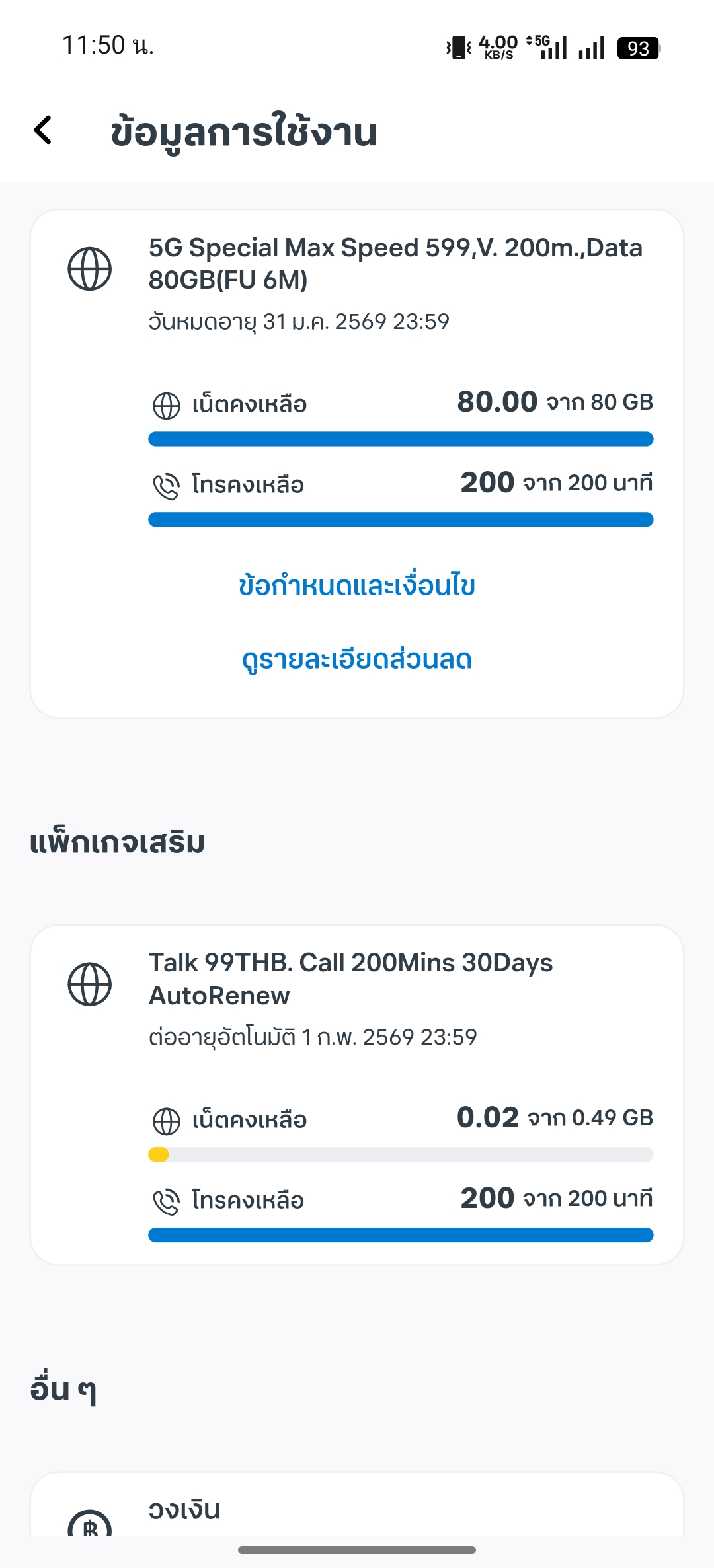714x1568 pixels.
Task: Tap the วงเงิน card title
Action: [184, 1511]
